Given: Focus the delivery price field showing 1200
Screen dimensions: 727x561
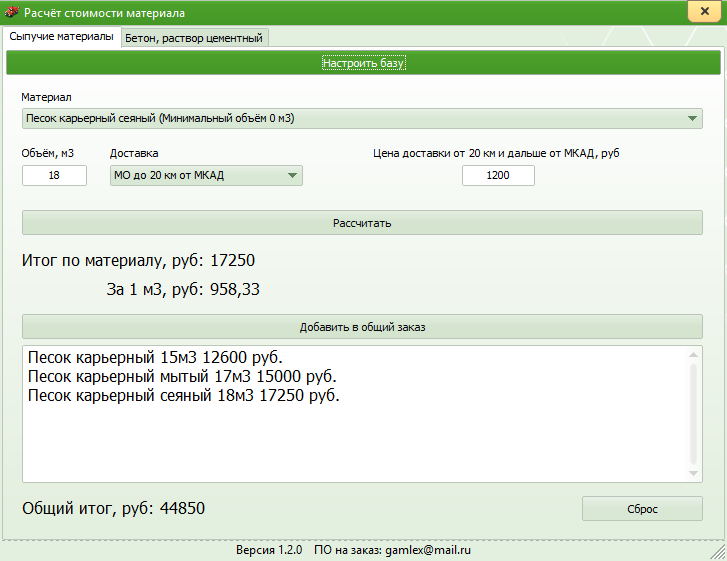Looking at the screenshot, I should pyautogui.click(x=498, y=176).
